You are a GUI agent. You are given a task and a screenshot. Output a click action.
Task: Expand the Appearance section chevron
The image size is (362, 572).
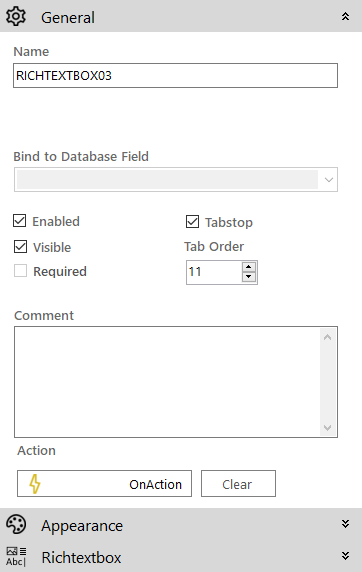coord(345,524)
